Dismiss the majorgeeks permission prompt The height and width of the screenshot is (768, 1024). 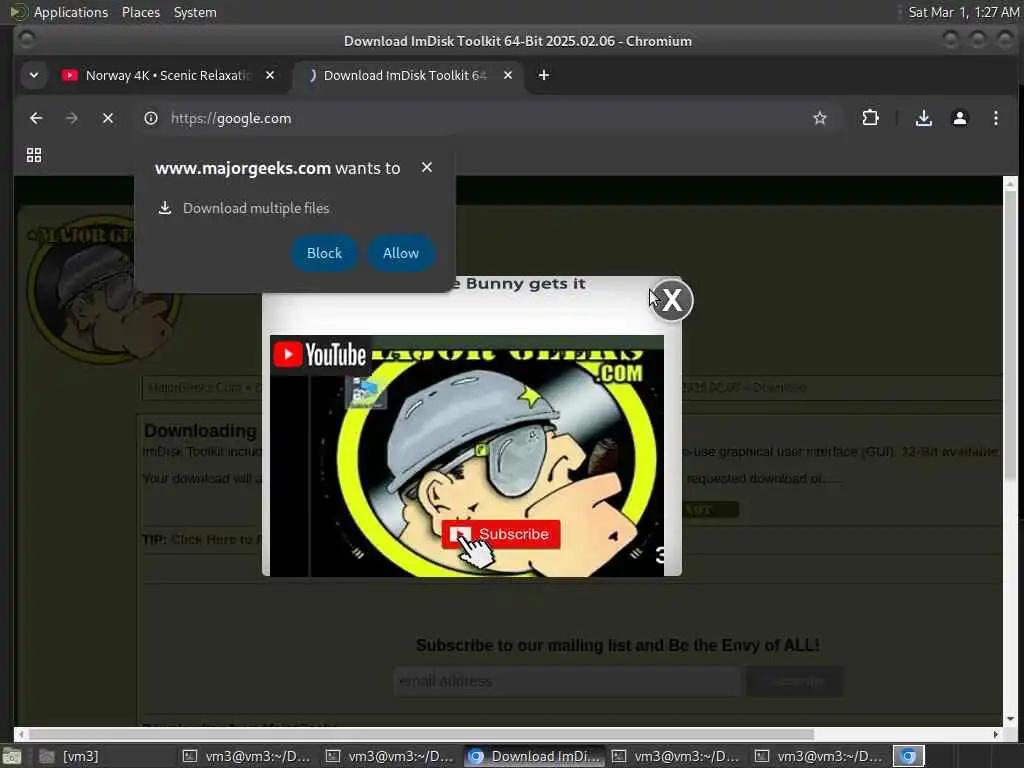click(426, 168)
